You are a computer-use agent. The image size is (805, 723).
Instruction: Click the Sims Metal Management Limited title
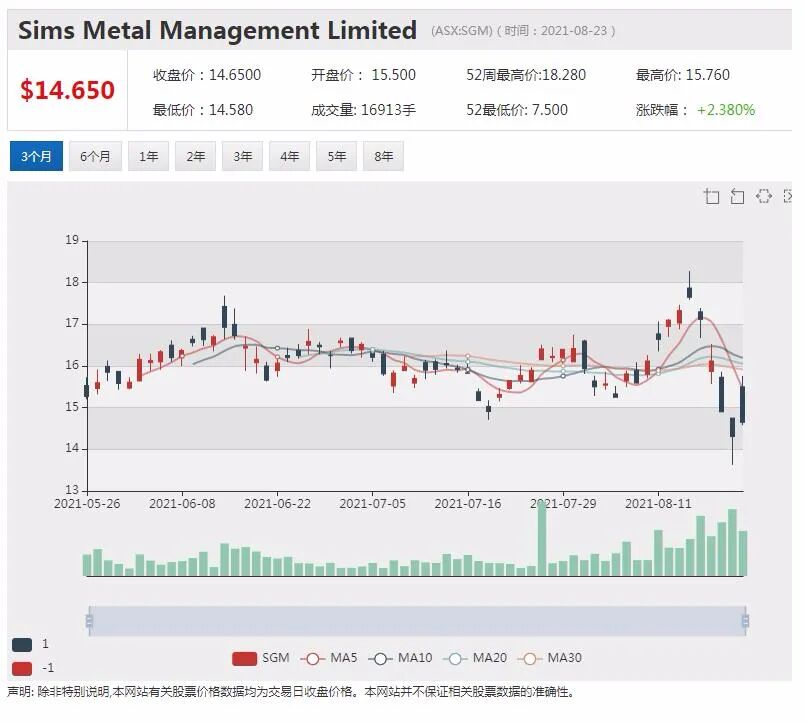(x=217, y=30)
